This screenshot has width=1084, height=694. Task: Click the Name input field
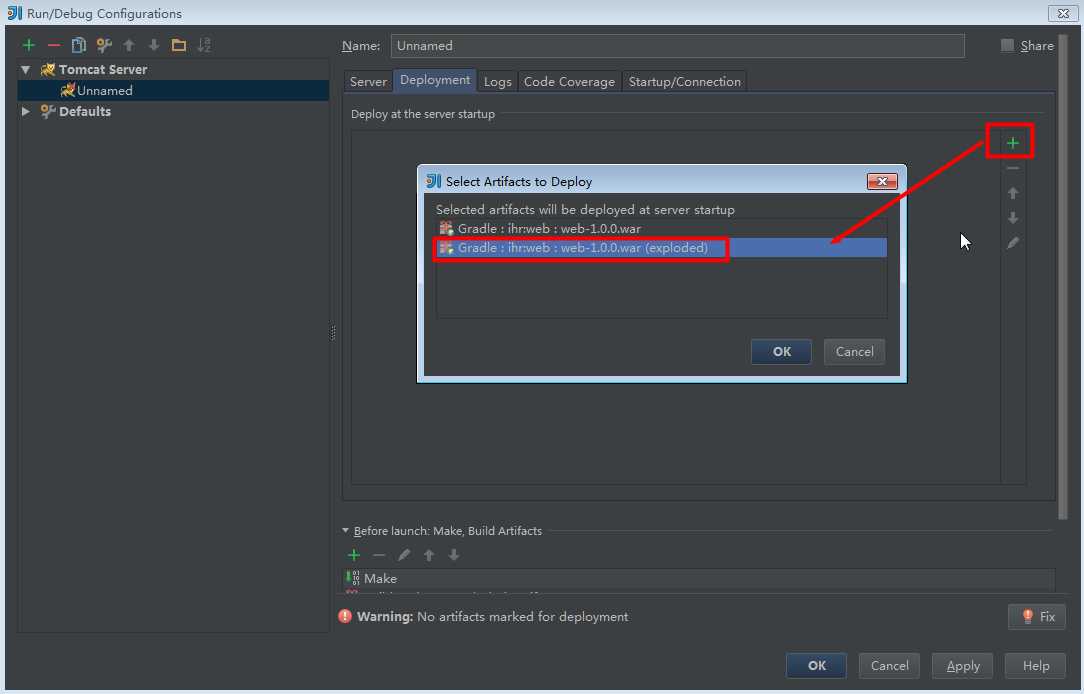(678, 46)
